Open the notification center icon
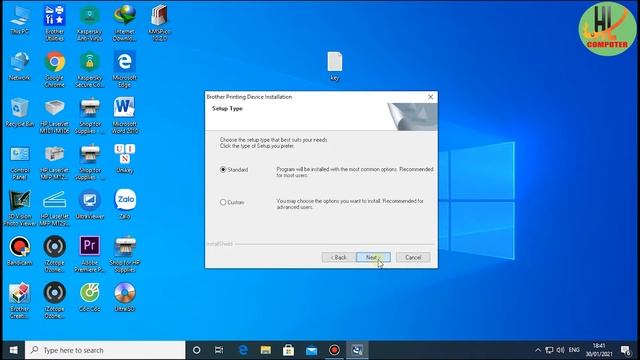 tap(626, 350)
